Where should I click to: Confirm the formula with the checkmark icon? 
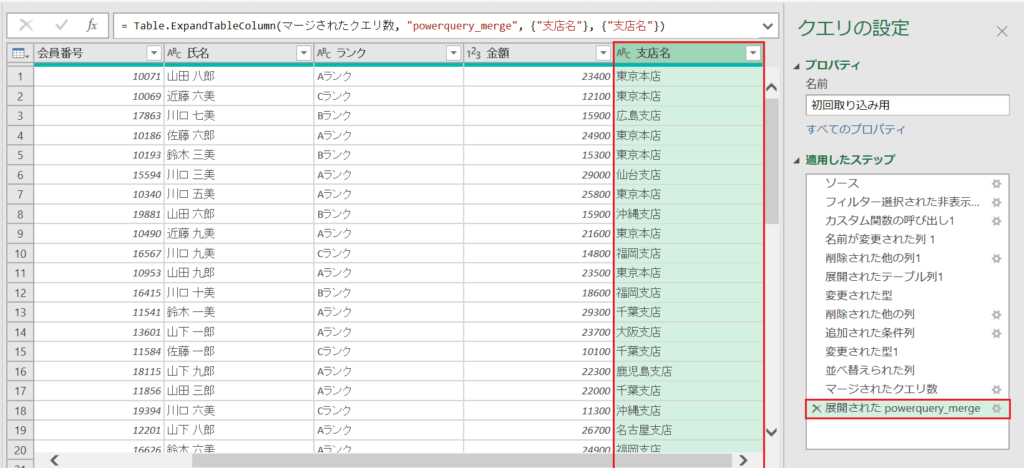[x=62, y=25]
